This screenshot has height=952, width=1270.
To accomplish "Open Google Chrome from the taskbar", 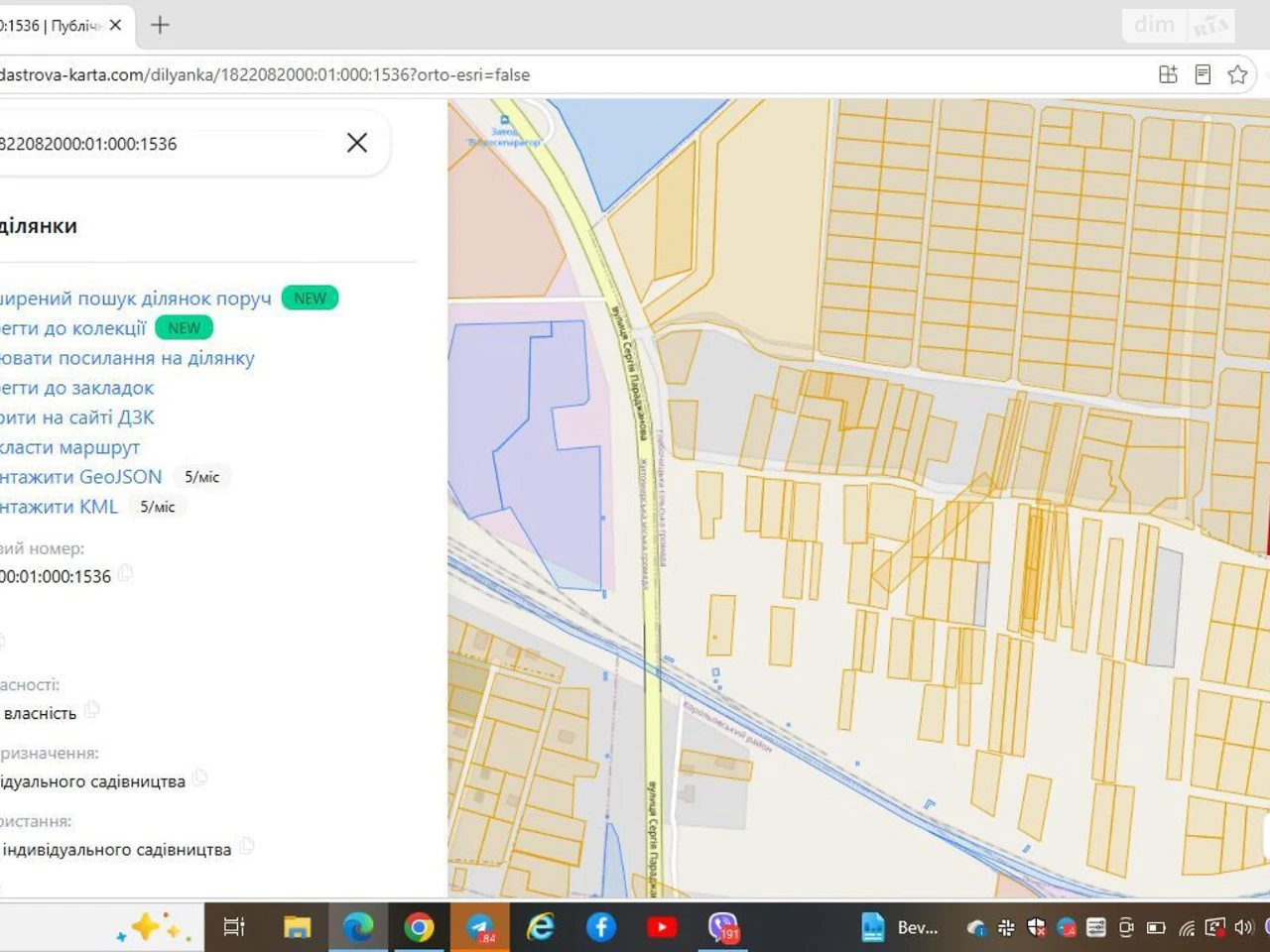I will click(419, 927).
